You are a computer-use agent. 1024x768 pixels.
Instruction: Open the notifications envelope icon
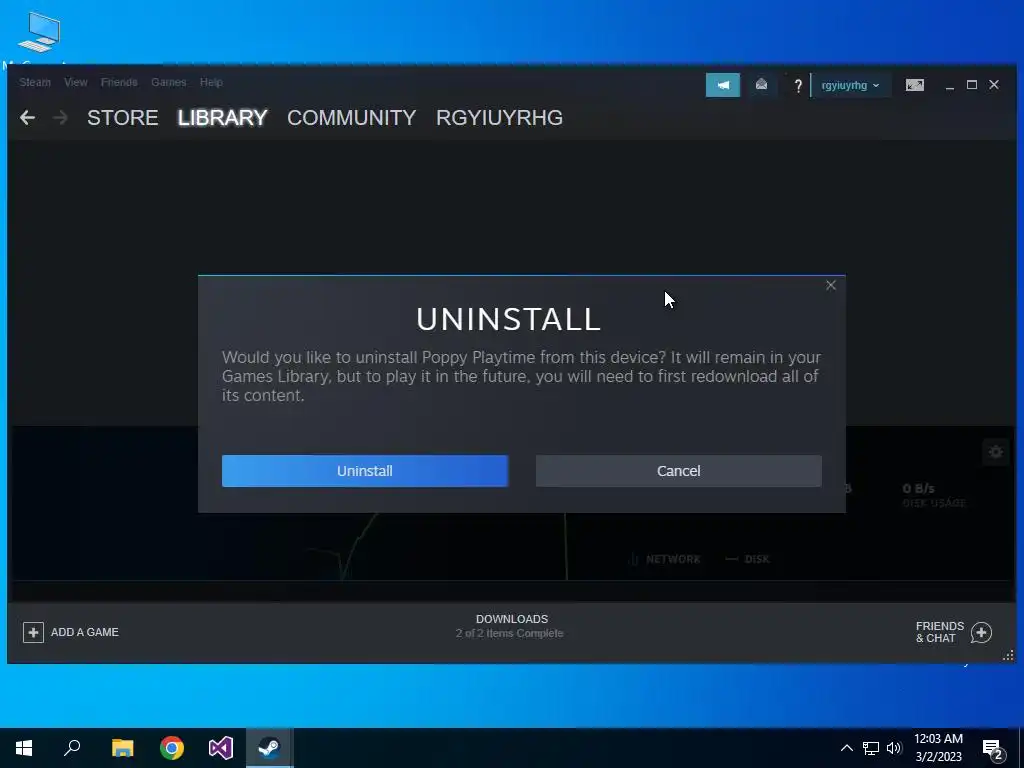coord(761,85)
